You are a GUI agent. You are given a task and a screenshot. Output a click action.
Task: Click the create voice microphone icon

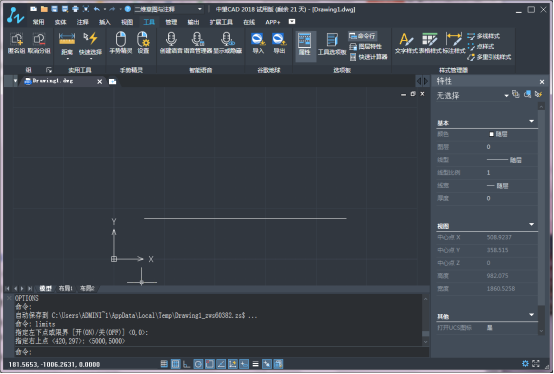(171, 42)
